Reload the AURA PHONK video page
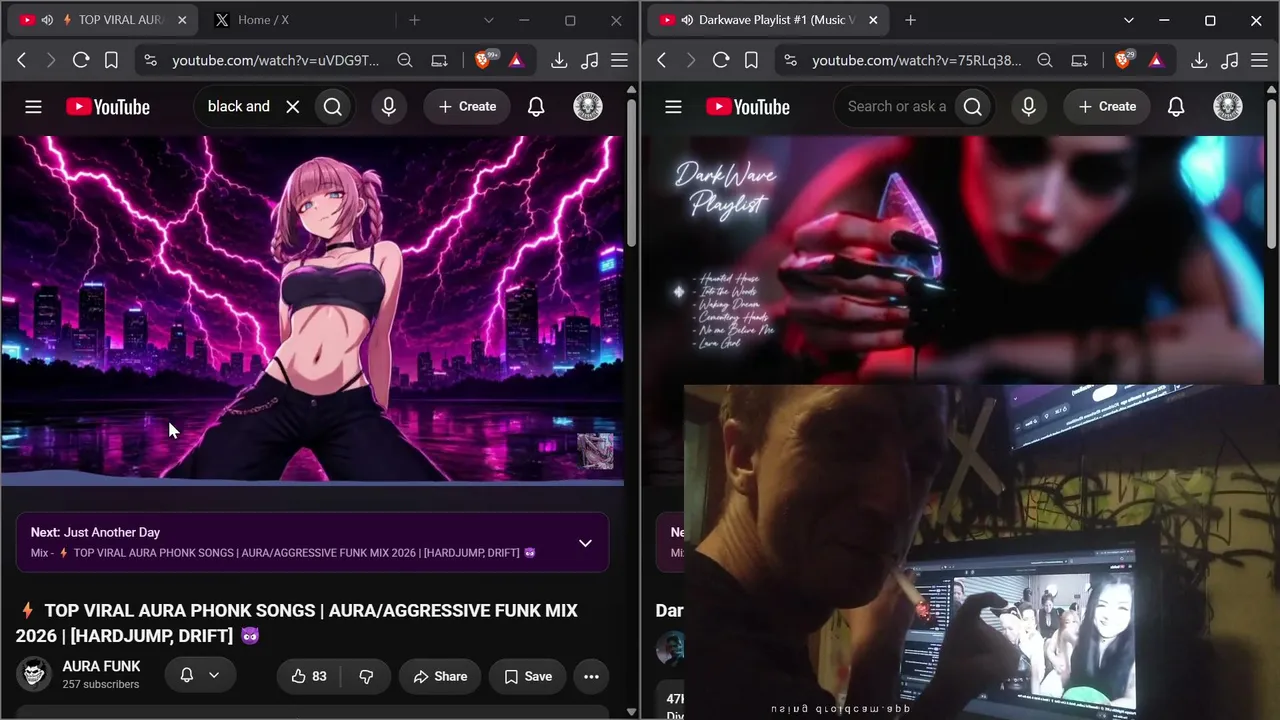This screenshot has height=720, width=1280. tap(81, 60)
